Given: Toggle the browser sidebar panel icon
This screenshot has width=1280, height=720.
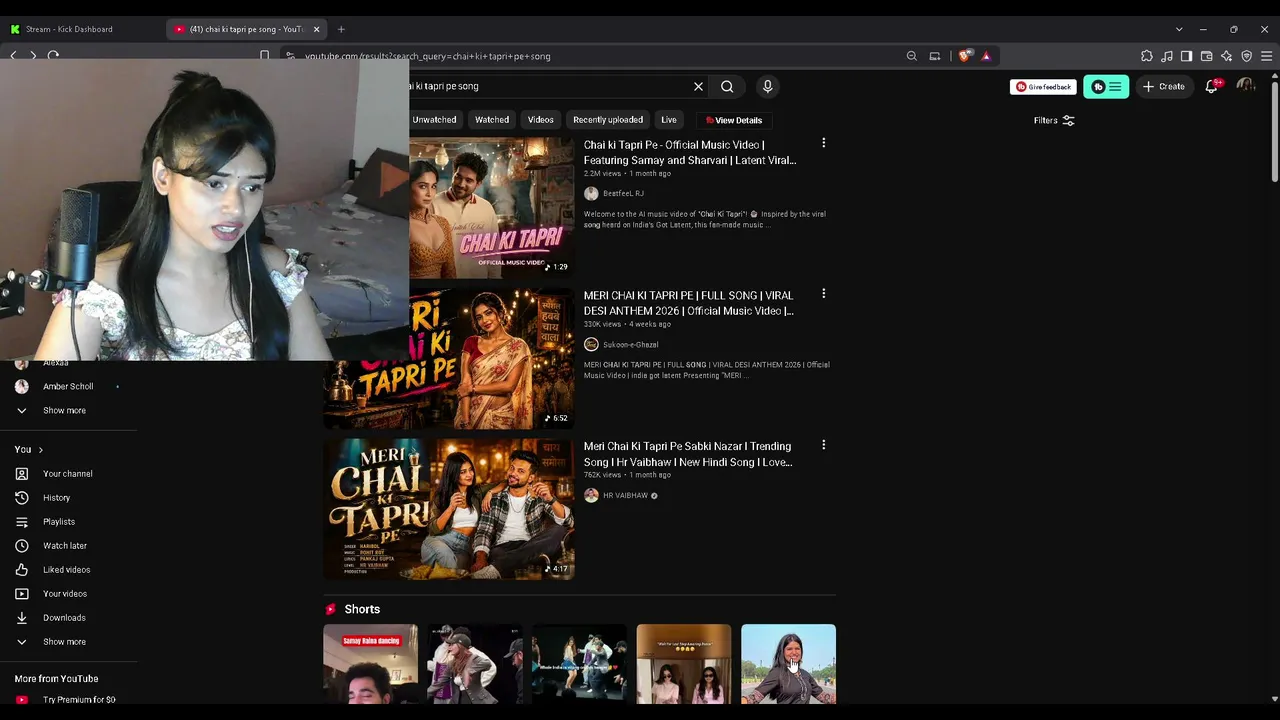Looking at the screenshot, I should pos(1186,56).
